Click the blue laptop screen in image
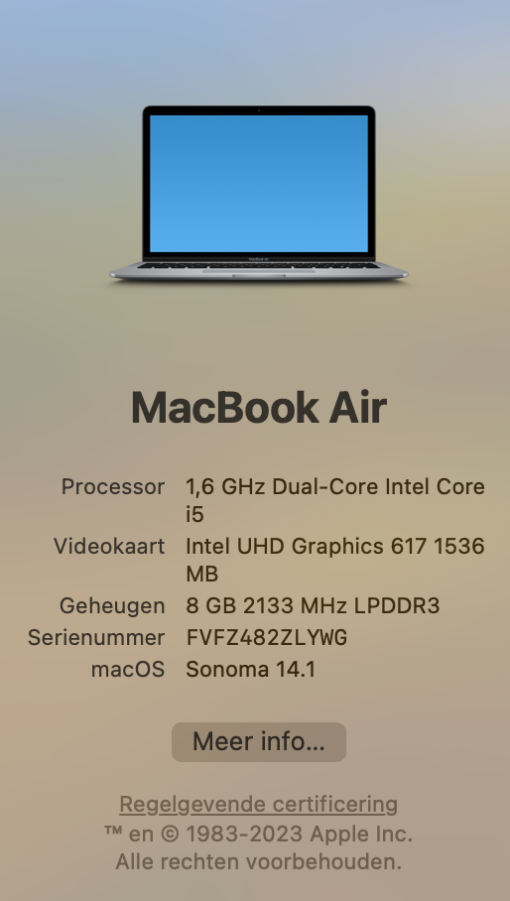510x901 pixels. [258, 183]
